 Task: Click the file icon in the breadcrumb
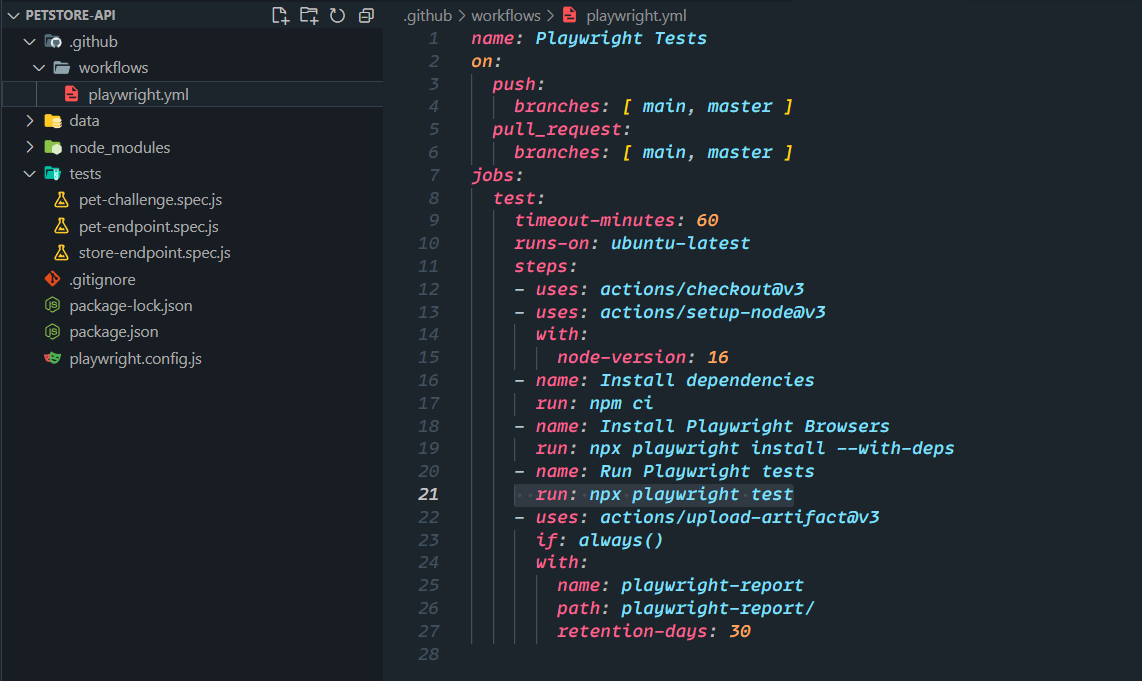[570, 15]
